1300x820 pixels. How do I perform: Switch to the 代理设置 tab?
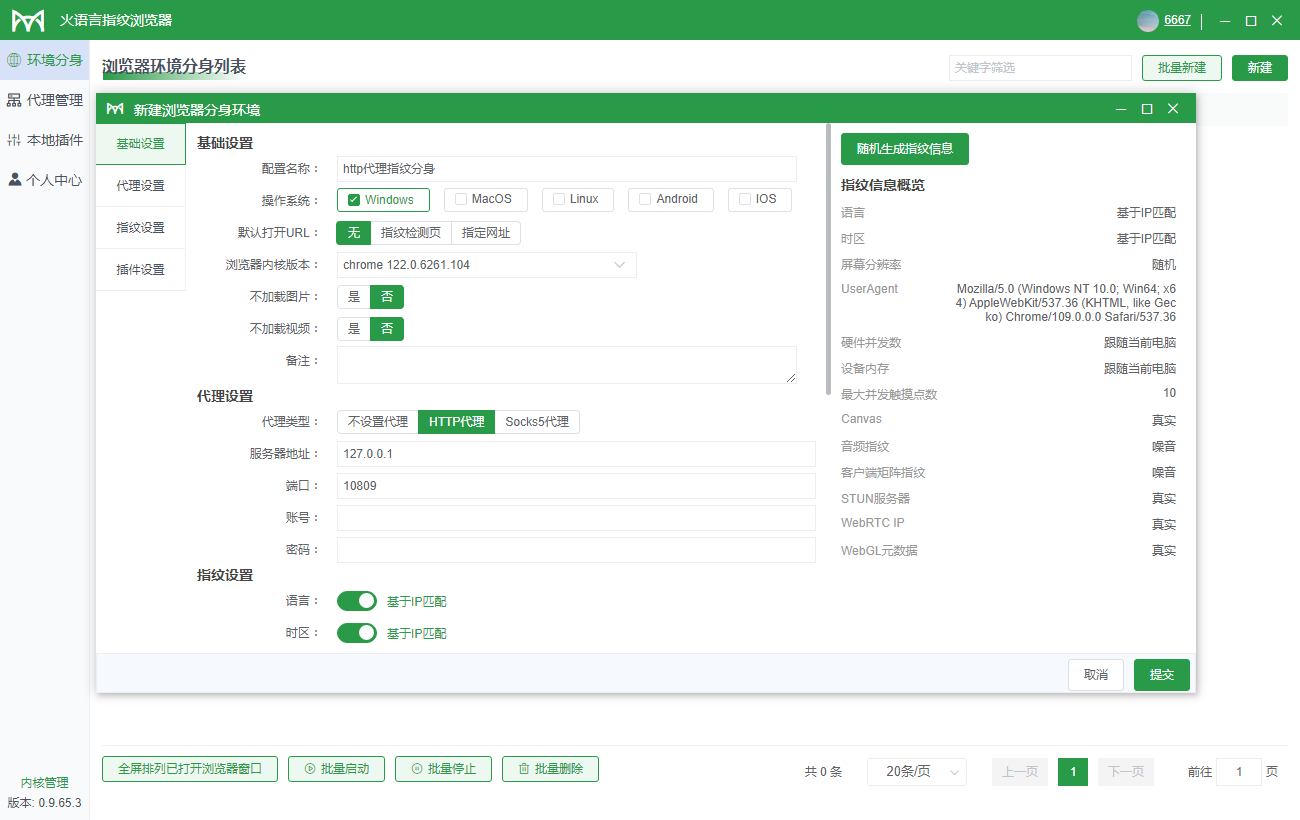click(140, 185)
